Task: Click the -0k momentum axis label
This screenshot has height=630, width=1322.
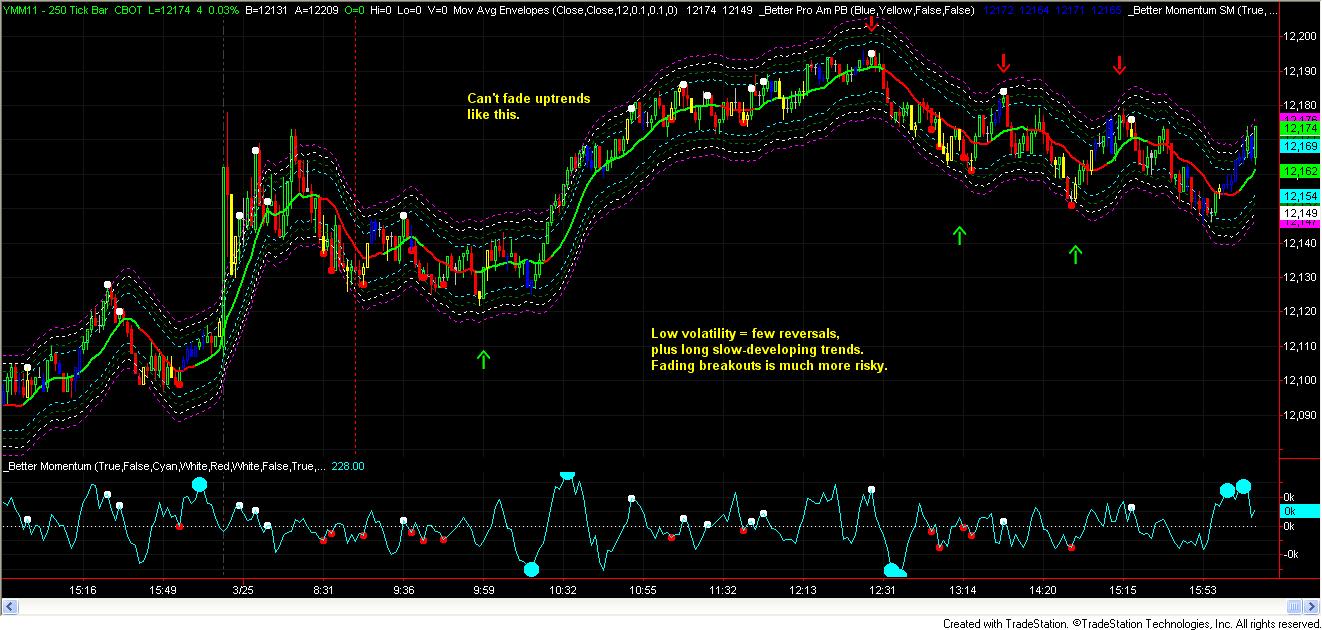Action: (x=1290, y=554)
